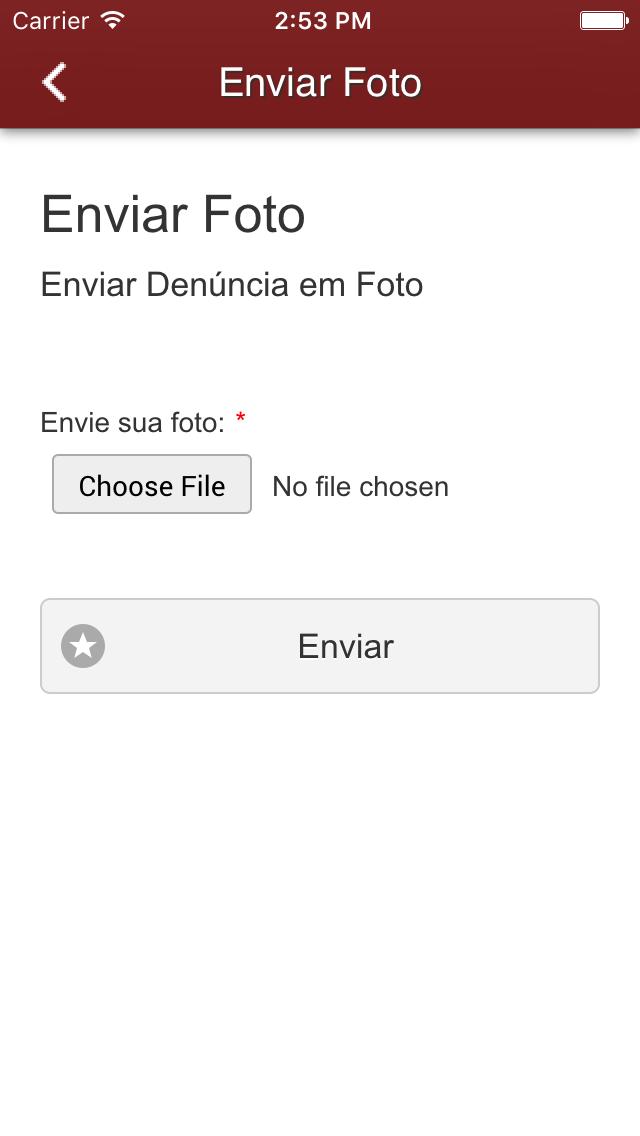Click the blank white area below the Enviar button
The height and width of the screenshot is (1136, 640).
tap(320, 906)
